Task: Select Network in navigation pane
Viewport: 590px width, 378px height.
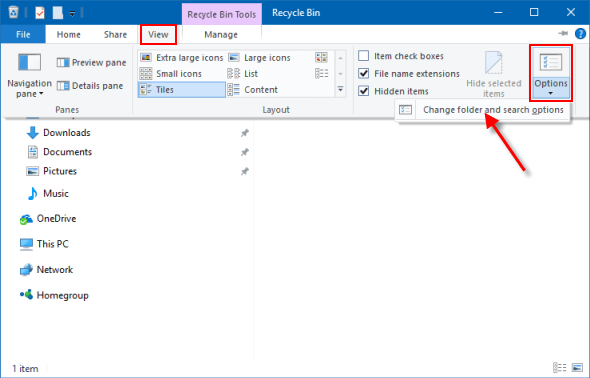Action: click(x=46, y=270)
